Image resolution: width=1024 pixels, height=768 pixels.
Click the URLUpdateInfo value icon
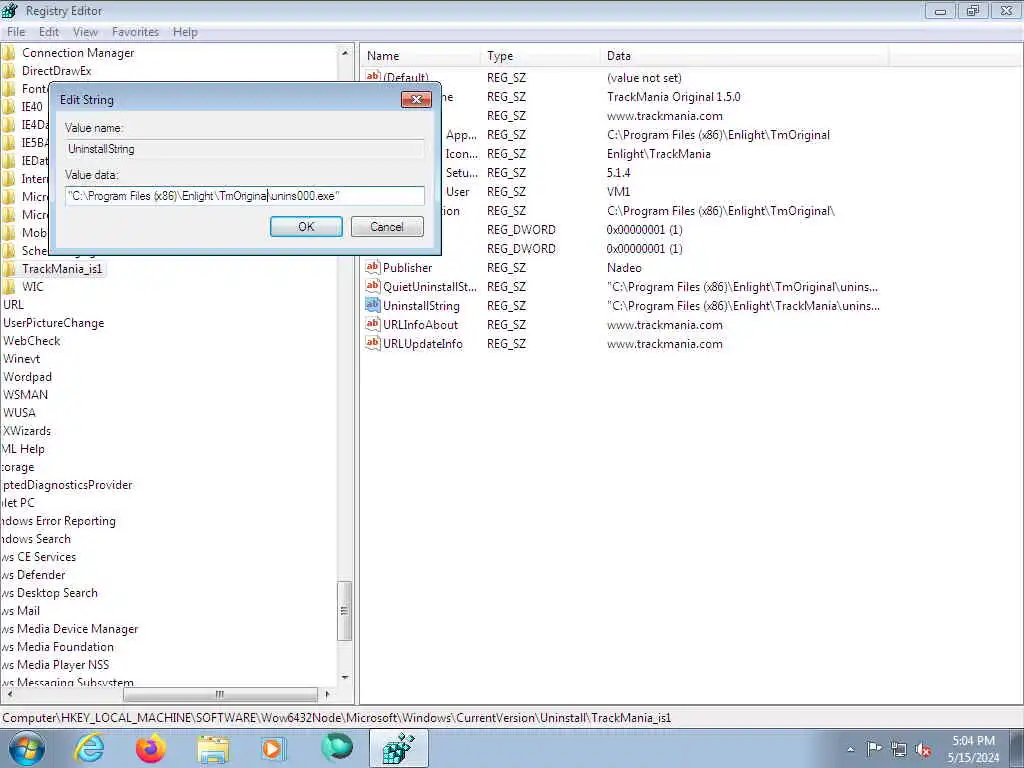tap(373, 343)
